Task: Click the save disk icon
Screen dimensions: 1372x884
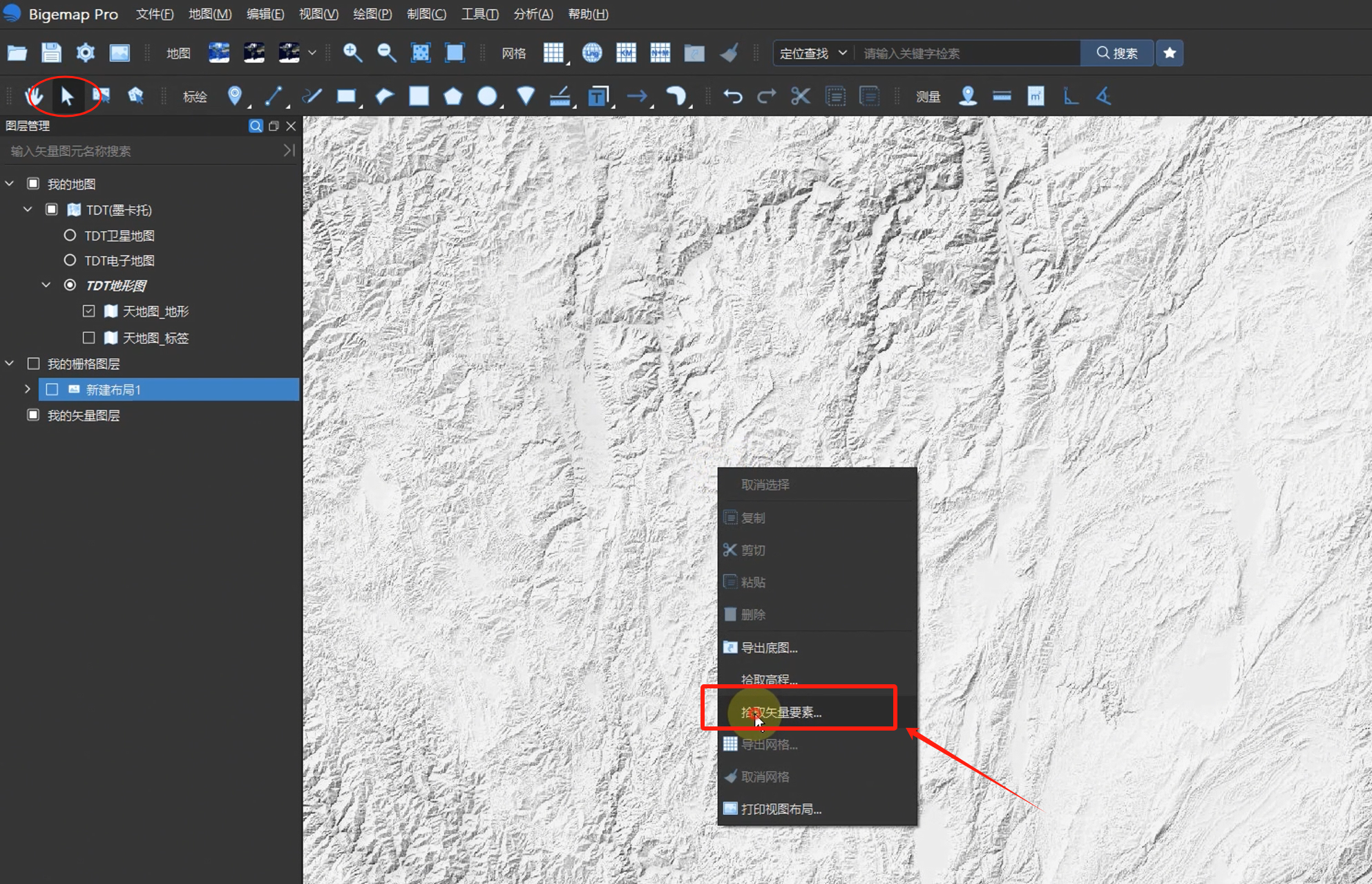Action: point(51,53)
